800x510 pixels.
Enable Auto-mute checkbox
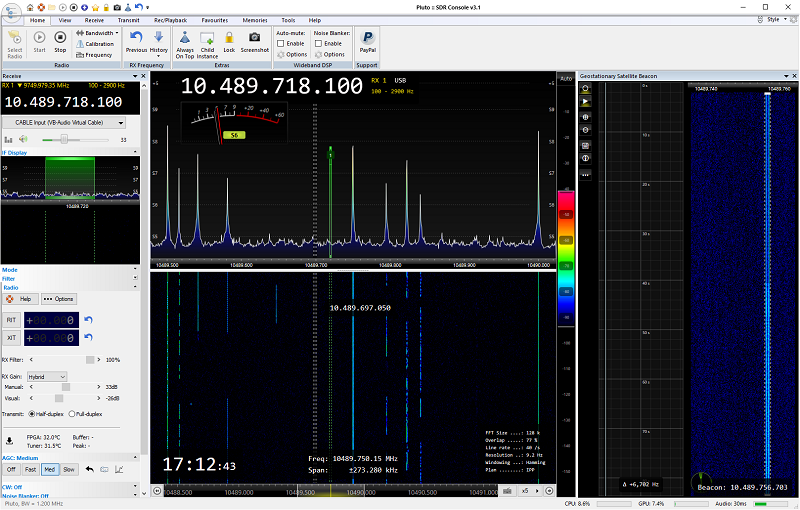click(281, 44)
